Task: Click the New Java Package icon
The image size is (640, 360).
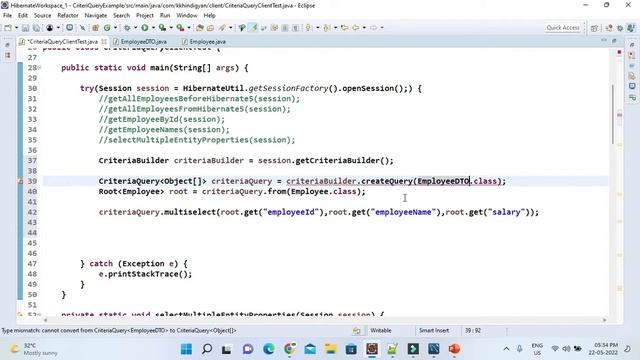Action: pyautogui.click(x=95, y=28)
